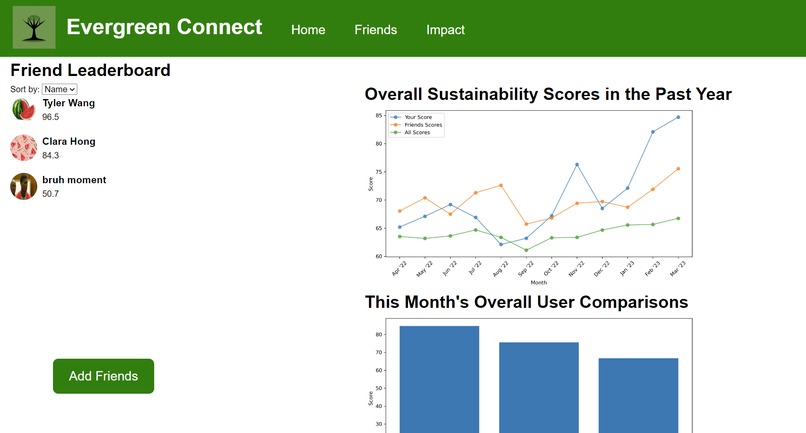Select Clara Hong's name in leaderboard
Viewport: 806px width, 433px height.
69,141
